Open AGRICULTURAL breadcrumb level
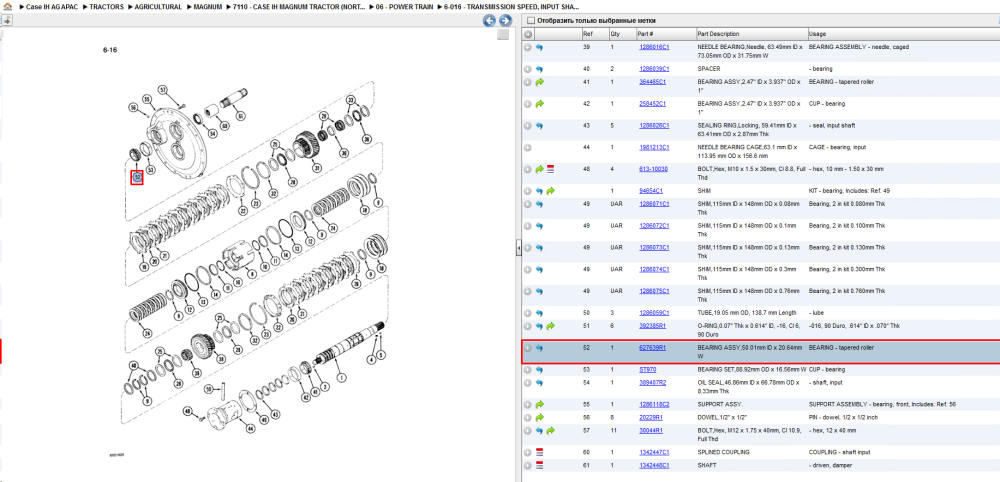 (x=158, y=6)
